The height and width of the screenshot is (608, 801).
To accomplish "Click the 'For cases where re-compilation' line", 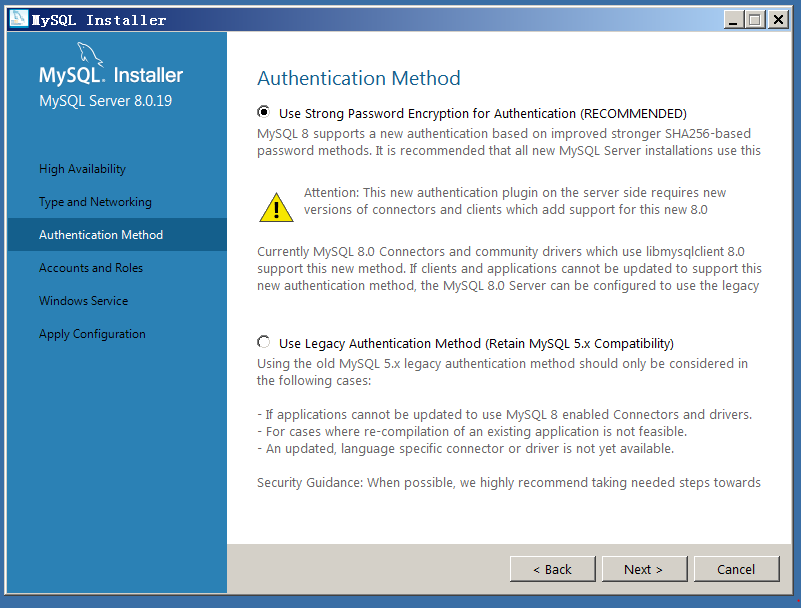I will pos(472,432).
